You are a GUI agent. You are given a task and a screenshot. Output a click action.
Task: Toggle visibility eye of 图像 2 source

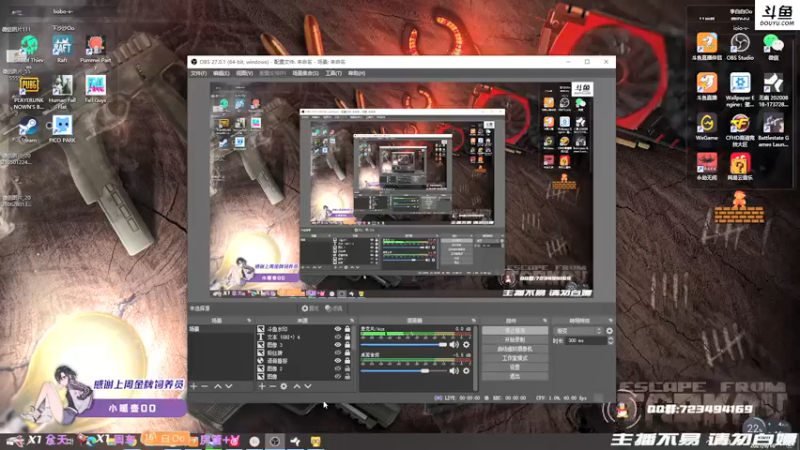[338, 368]
